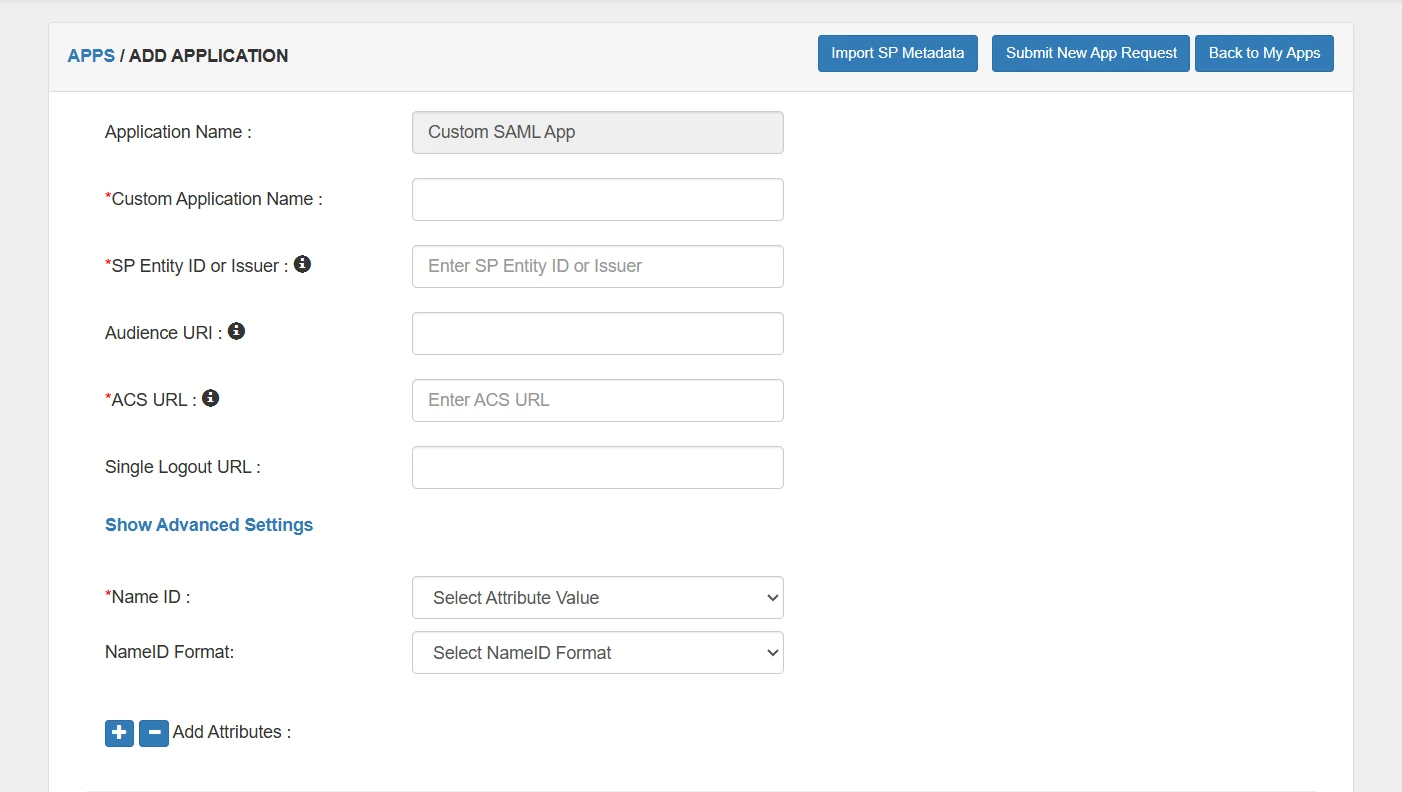Go Back to My Apps

(1264, 53)
